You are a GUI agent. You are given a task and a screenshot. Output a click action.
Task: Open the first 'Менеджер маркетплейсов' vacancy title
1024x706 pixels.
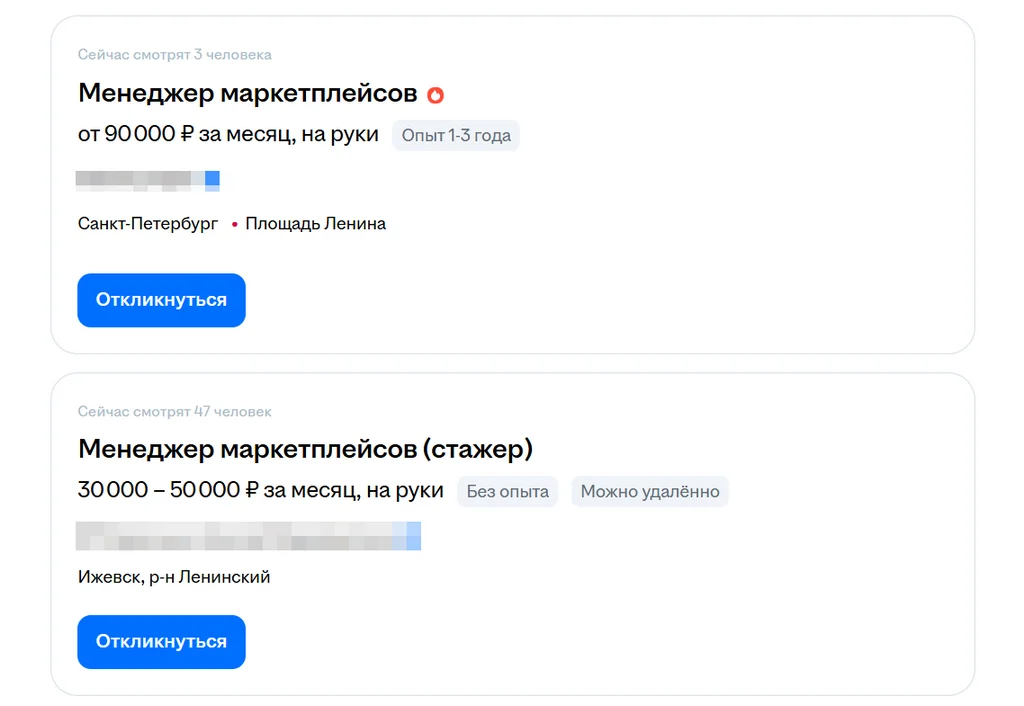tap(247, 94)
